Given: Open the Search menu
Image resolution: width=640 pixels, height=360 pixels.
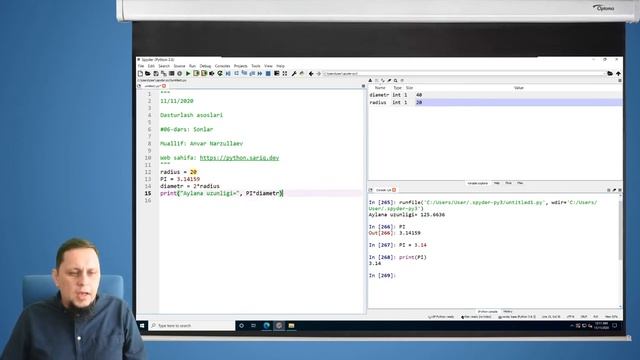Looking at the screenshot, I should (164, 66).
